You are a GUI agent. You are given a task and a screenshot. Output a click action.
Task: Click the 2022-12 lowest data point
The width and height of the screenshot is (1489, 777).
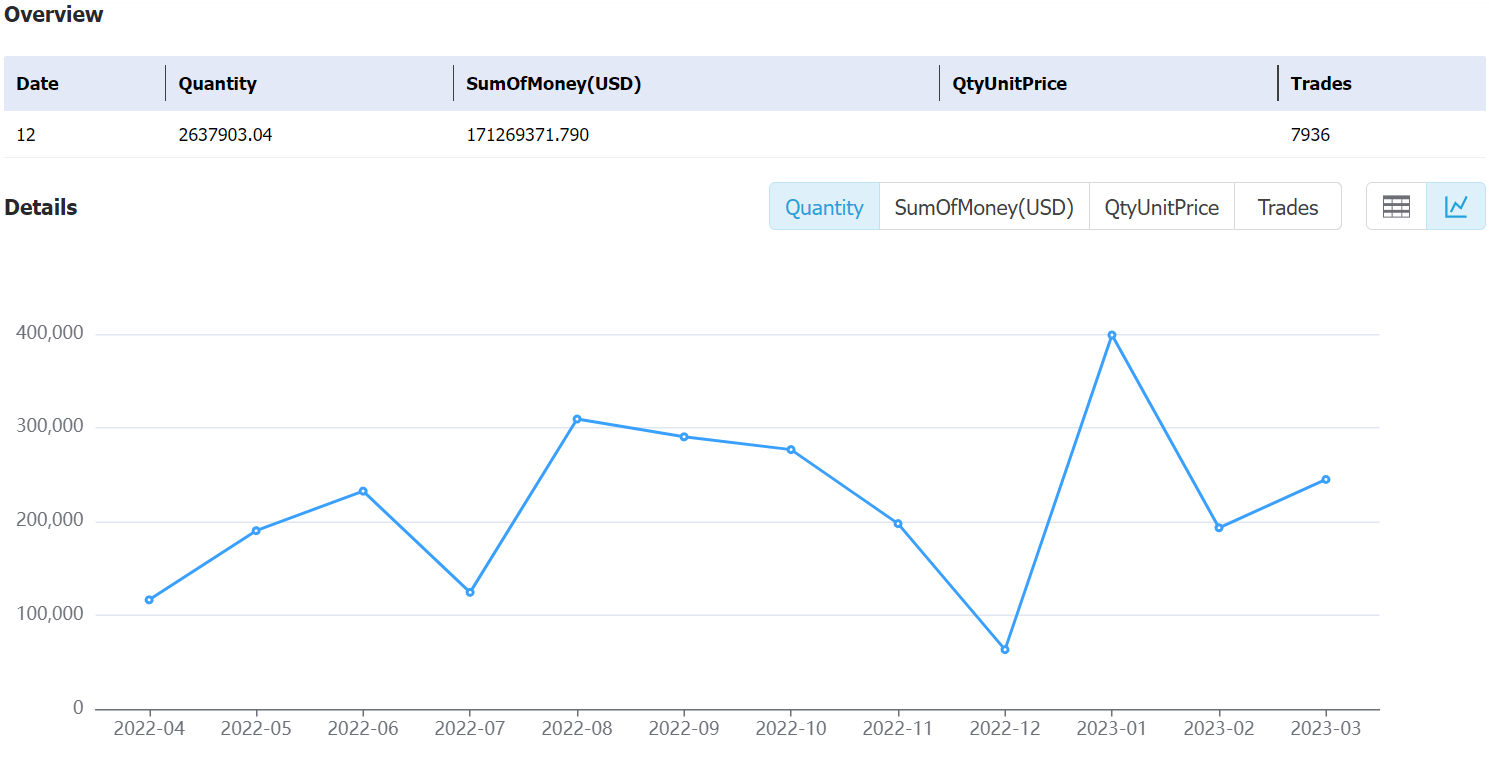click(1005, 650)
